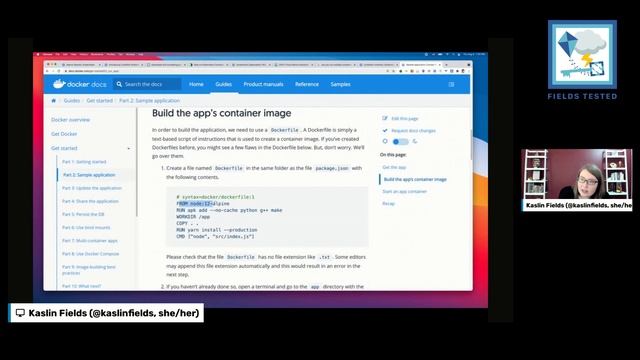Open the Reference nav item
The height and width of the screenshot is (360, 640).
(307, 84)
